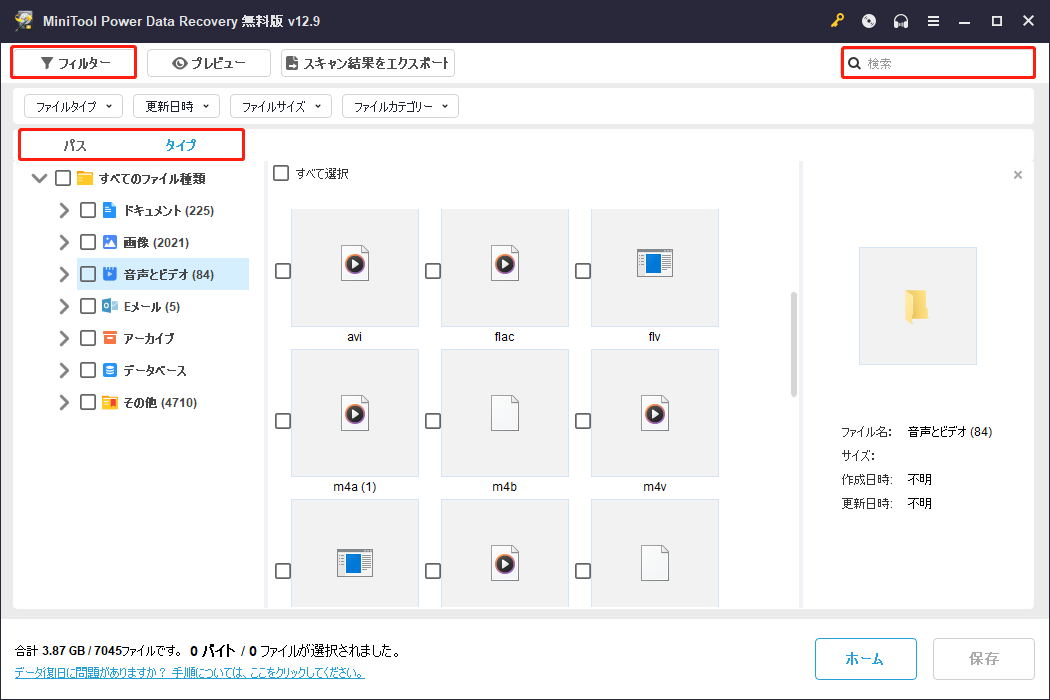Tick the checkbox for すべてのファイル種類

point(63,178)
